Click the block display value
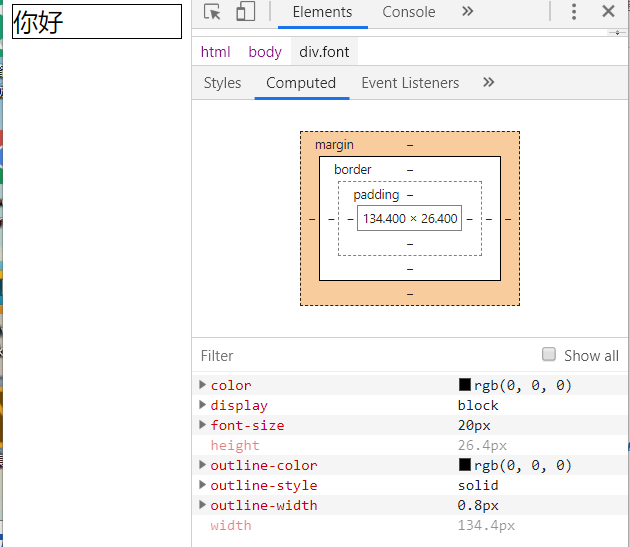630x547 pixels. [x=478, y=405]
